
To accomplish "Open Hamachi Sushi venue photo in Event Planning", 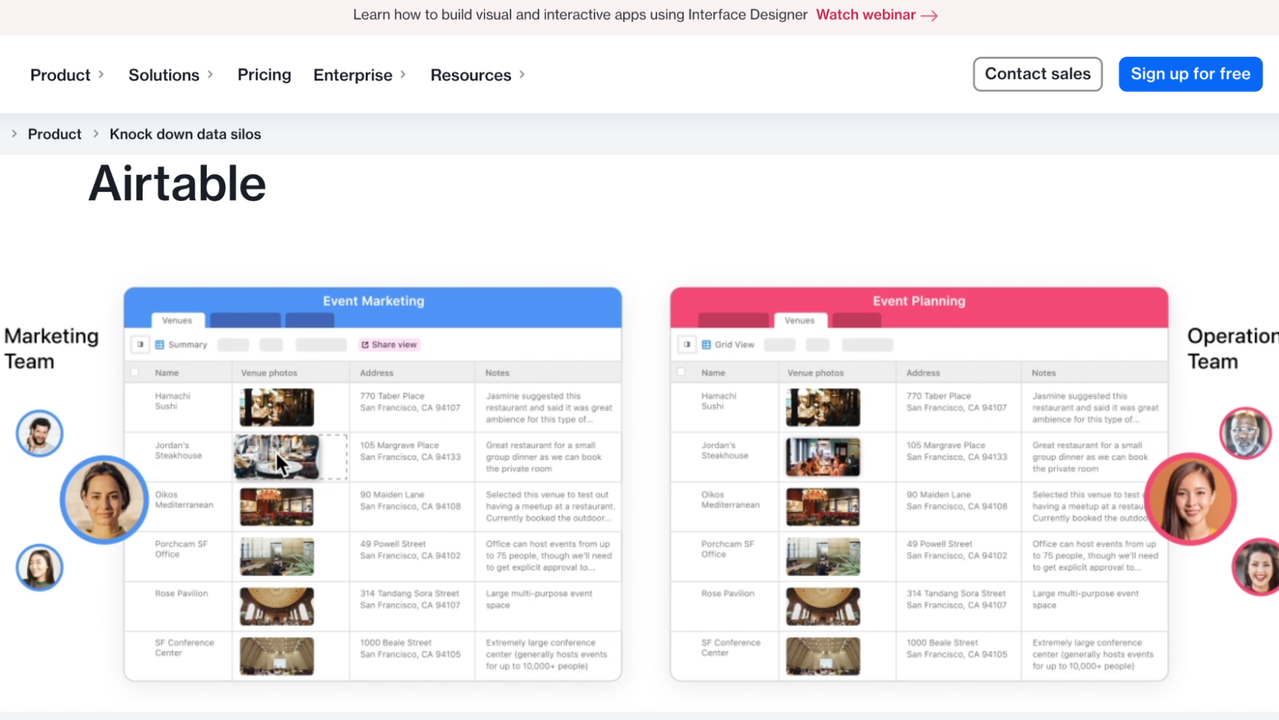I will click(x=822, y=408).
